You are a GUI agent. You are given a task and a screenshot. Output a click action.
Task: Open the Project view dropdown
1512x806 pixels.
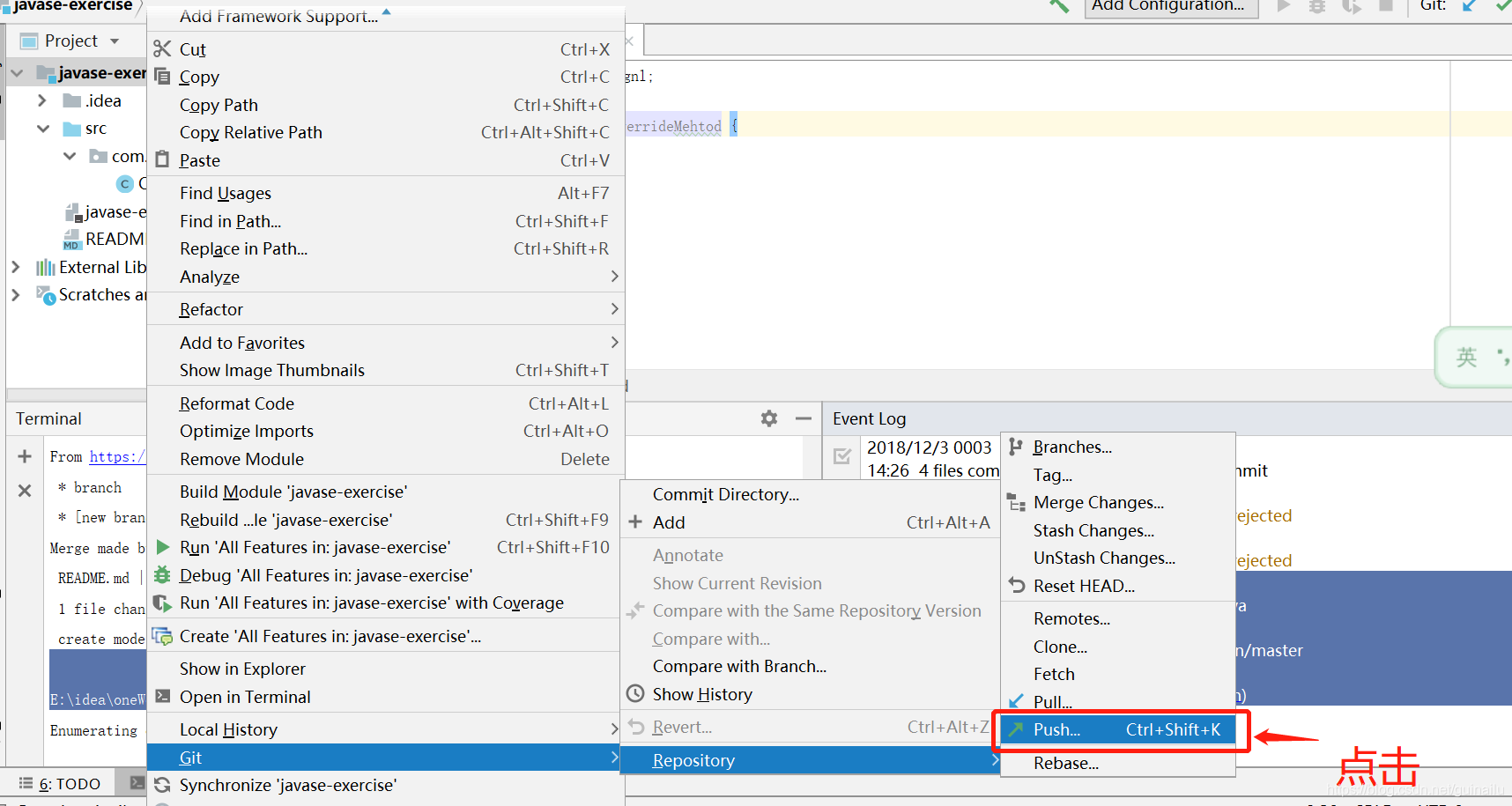[x=115, y=41]
